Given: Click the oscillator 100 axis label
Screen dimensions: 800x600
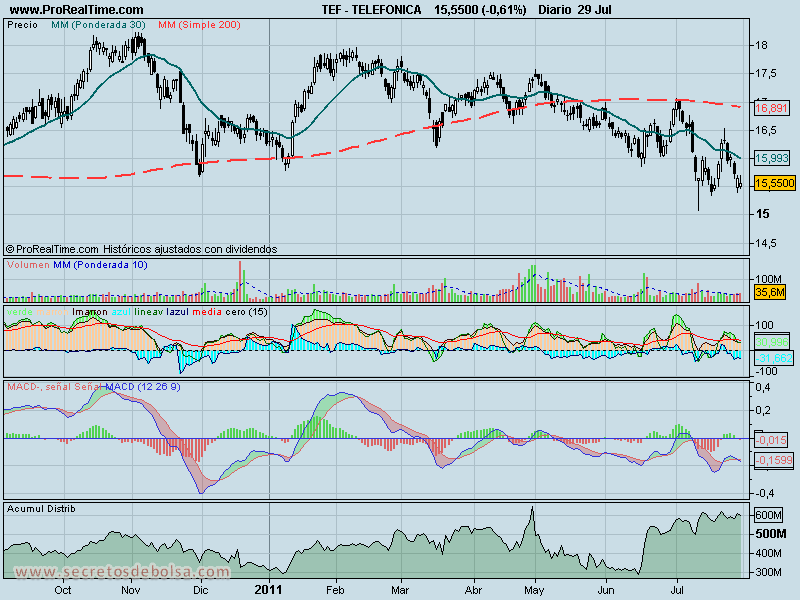Looking at the screenshot, I should pos(765,326).
